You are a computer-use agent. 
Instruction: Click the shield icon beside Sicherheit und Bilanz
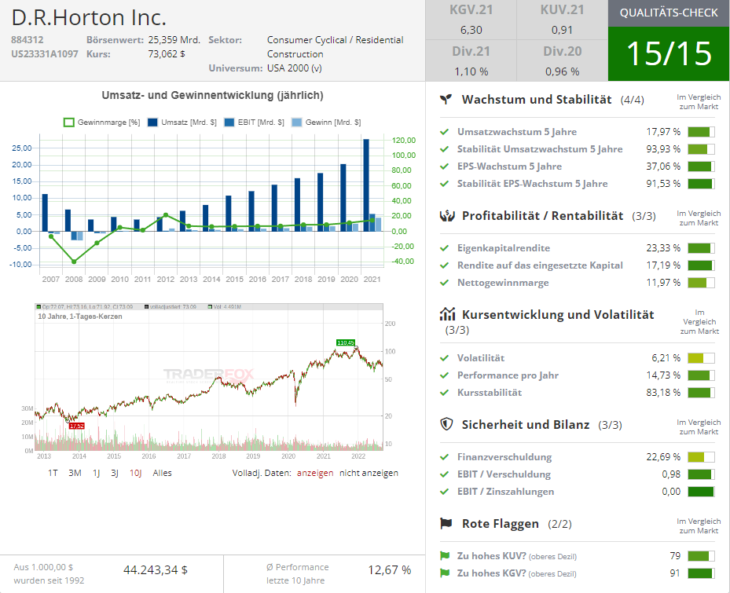pyautogui.click(x=445, y=424)
